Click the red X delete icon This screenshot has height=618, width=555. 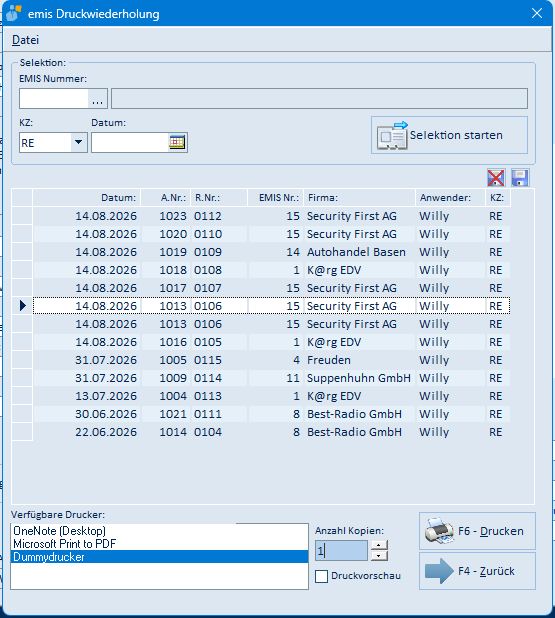[495, 178]
